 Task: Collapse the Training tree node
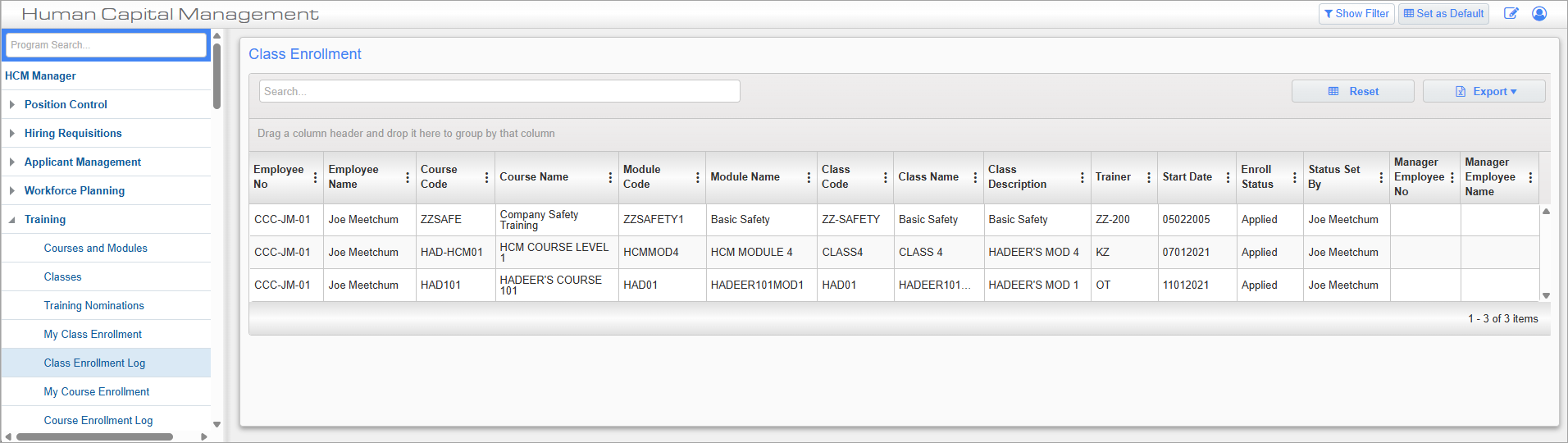(11, 220)
